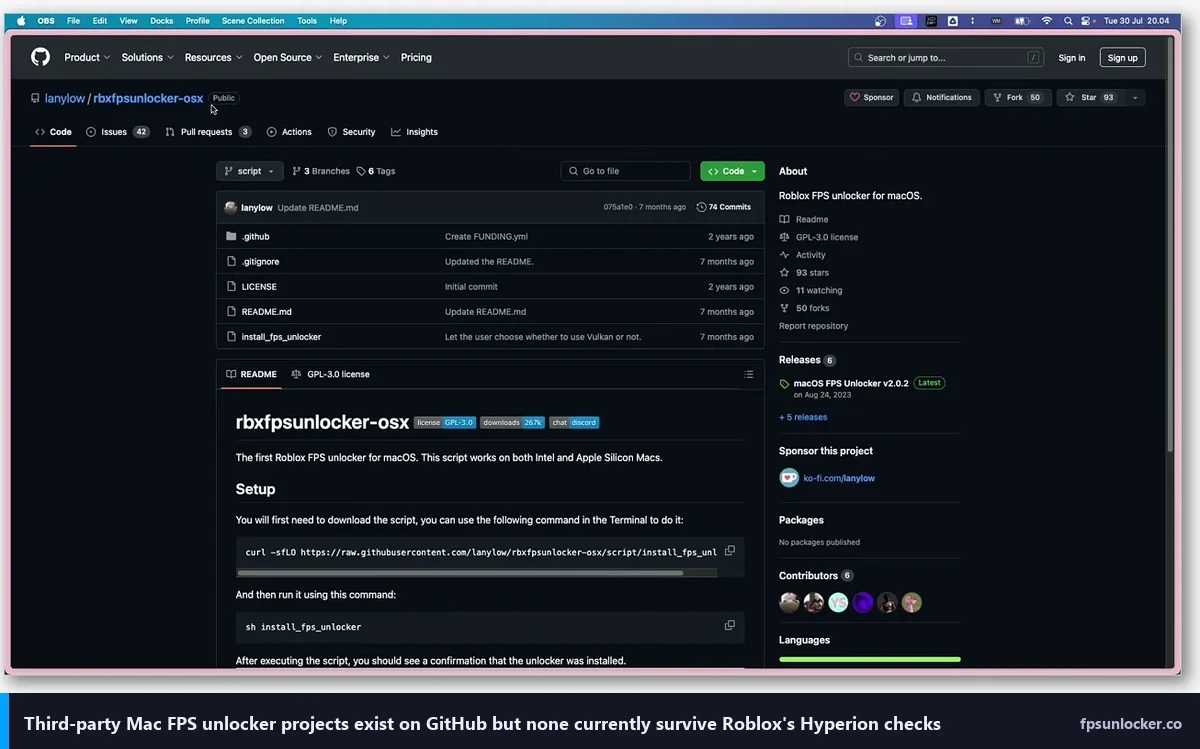Open the script branch selector dropdown
Image resolution: width=1200 pixels, height=749 pixels.
[x=250, y=171]
